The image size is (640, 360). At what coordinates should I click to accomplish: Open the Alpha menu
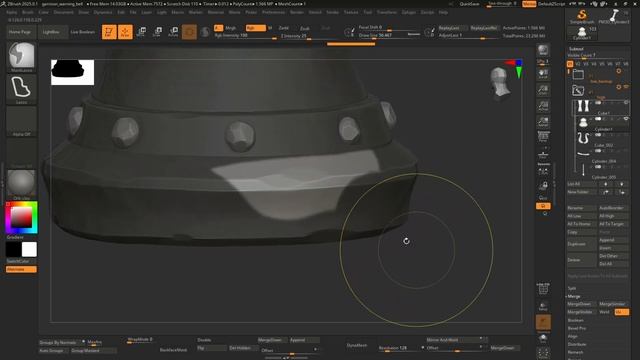(11, 12)
